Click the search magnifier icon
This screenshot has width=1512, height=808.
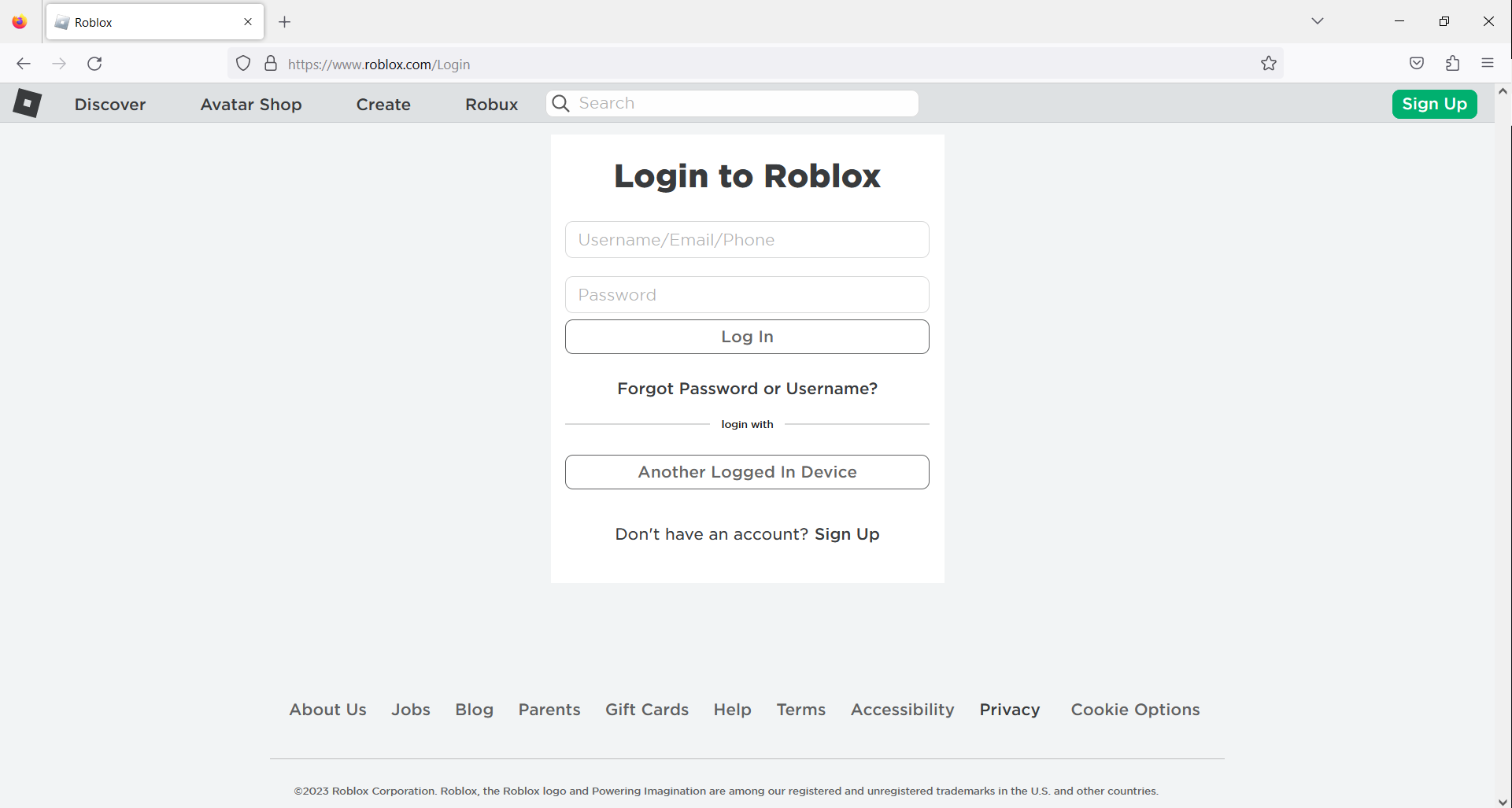tap(560, 103)
